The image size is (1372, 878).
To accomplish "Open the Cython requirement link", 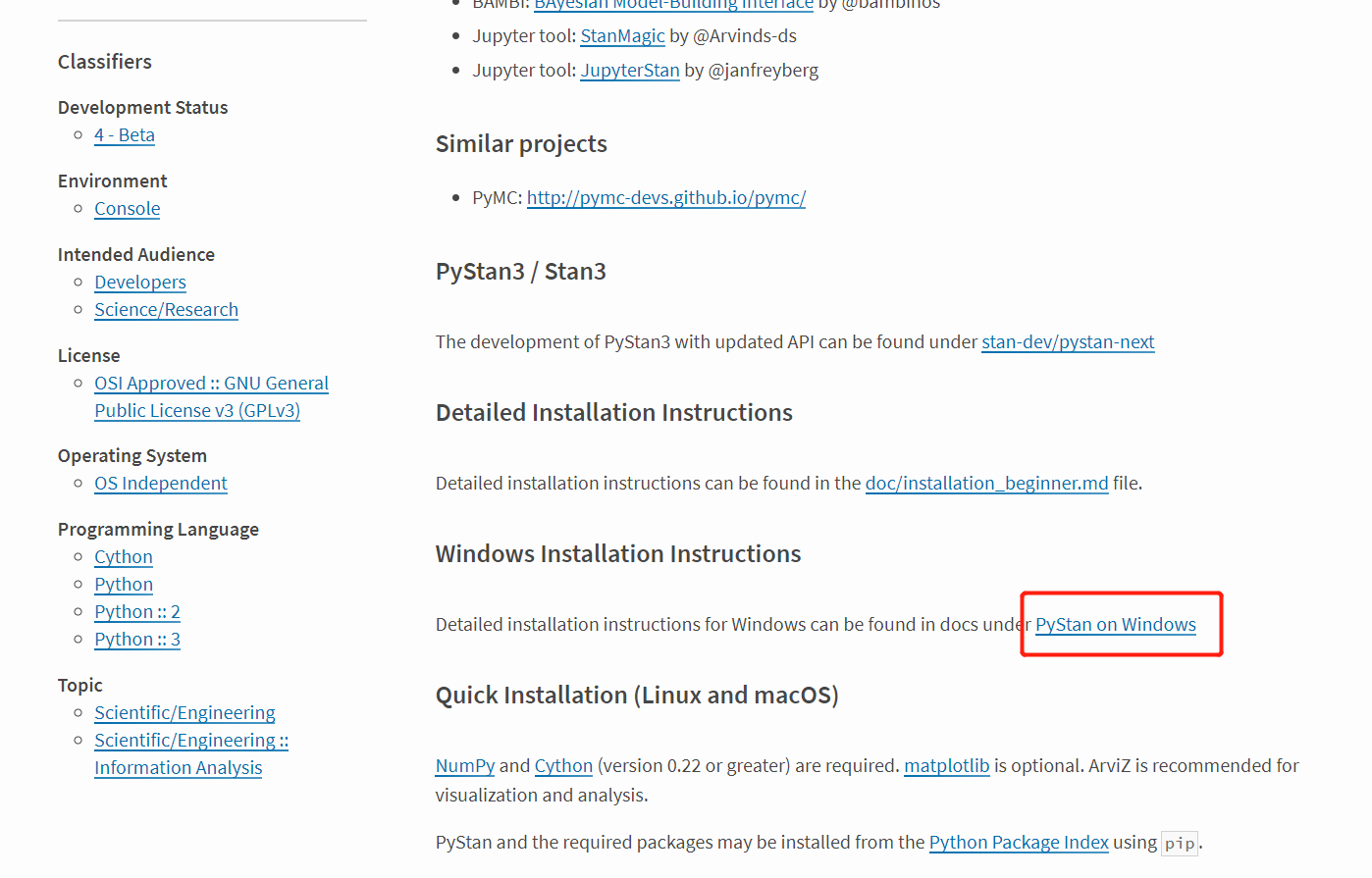I will tap(563, 766).
